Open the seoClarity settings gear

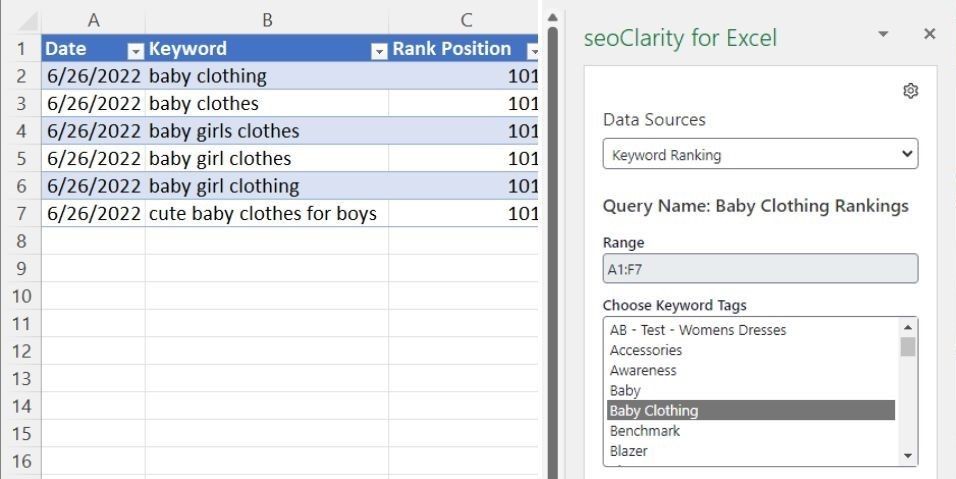point(910,91)
